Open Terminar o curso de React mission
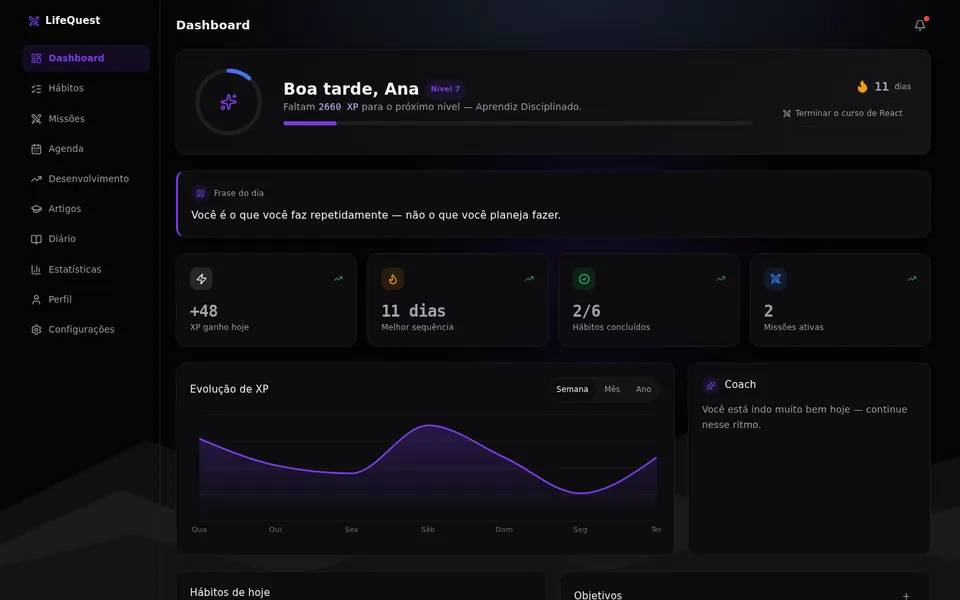The height and width of the screenshot is (600, 960). [842, 113]
